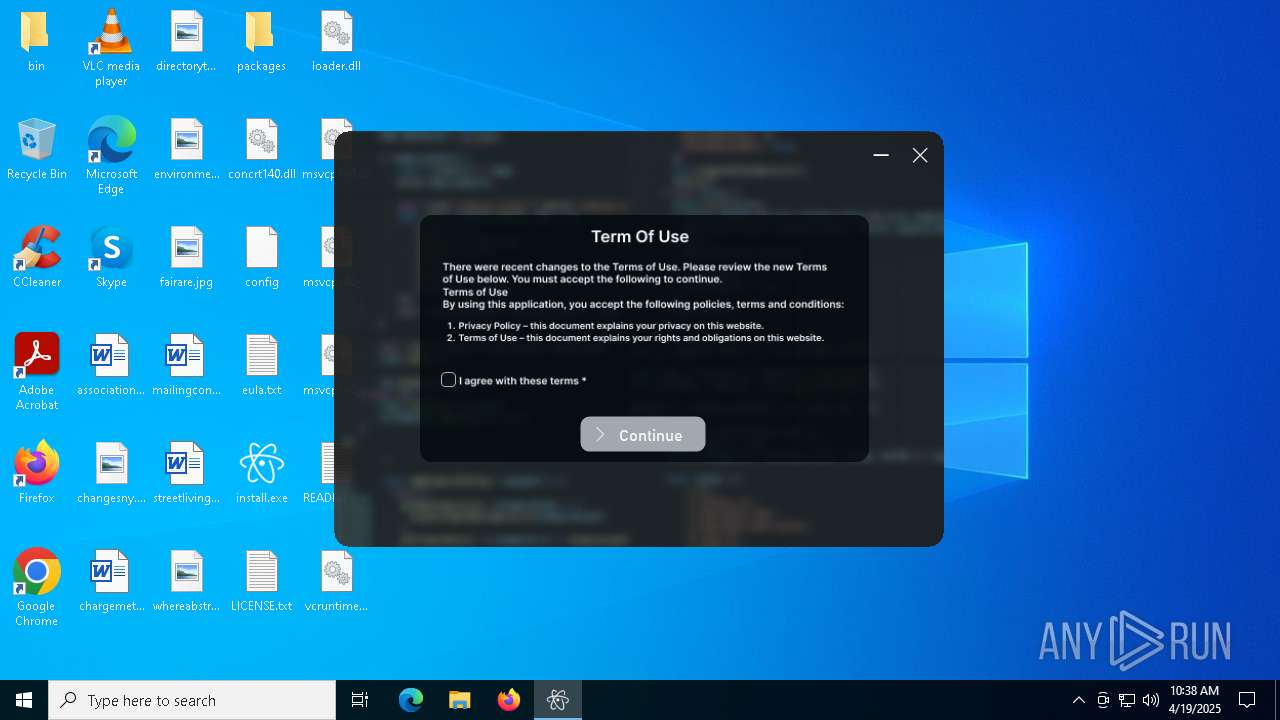Launch Edge from the taskbar
This screenshot has height=720, width=1280.
[x=411, y=700]
